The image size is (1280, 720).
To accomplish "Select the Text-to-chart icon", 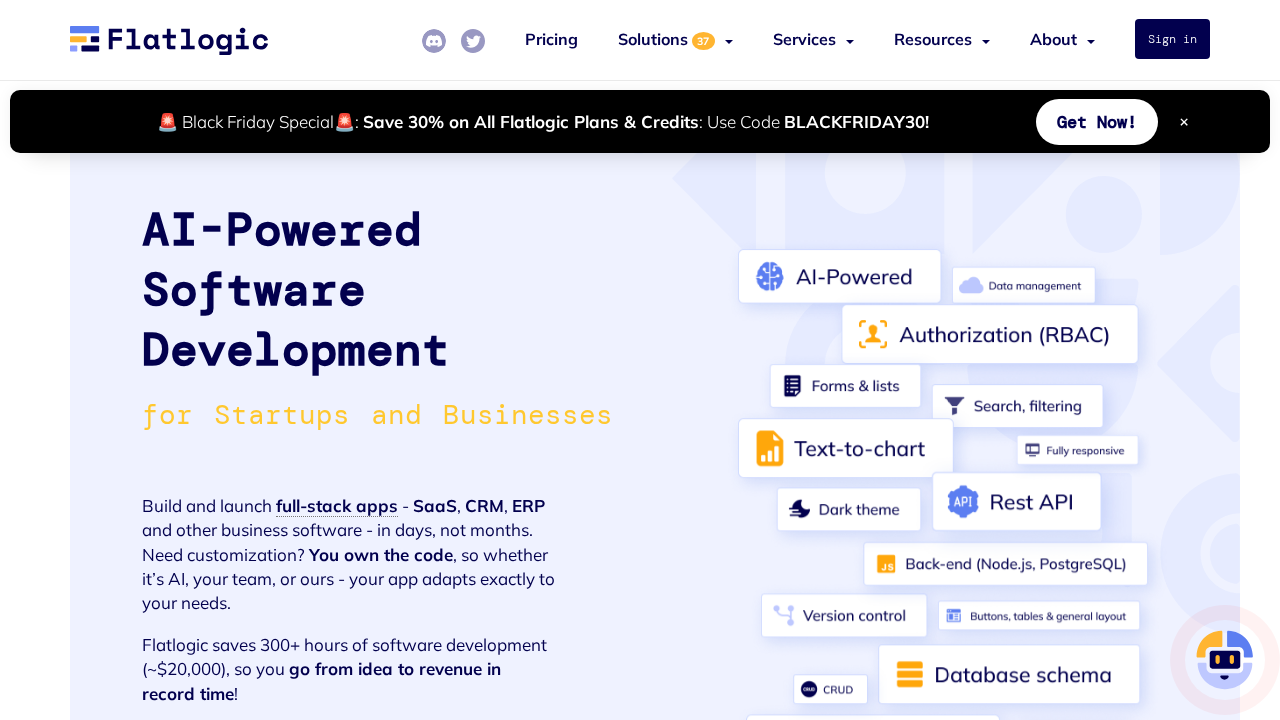I will (769, 448).
